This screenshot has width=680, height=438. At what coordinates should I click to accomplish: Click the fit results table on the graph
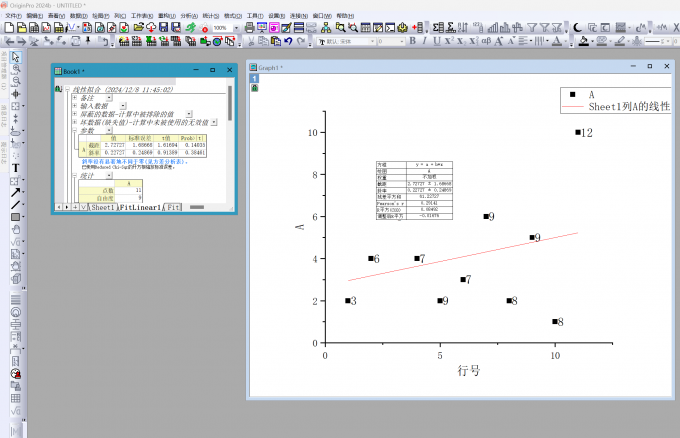[x=414, y=190]
